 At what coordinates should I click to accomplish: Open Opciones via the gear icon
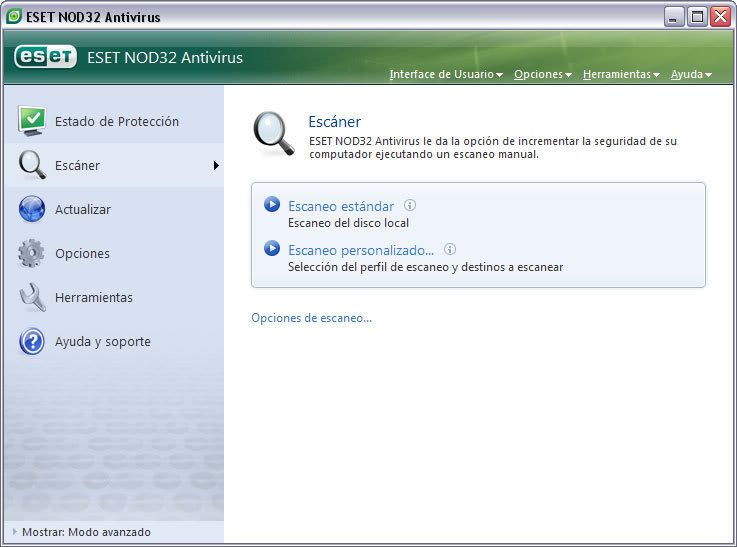(31, 253)
